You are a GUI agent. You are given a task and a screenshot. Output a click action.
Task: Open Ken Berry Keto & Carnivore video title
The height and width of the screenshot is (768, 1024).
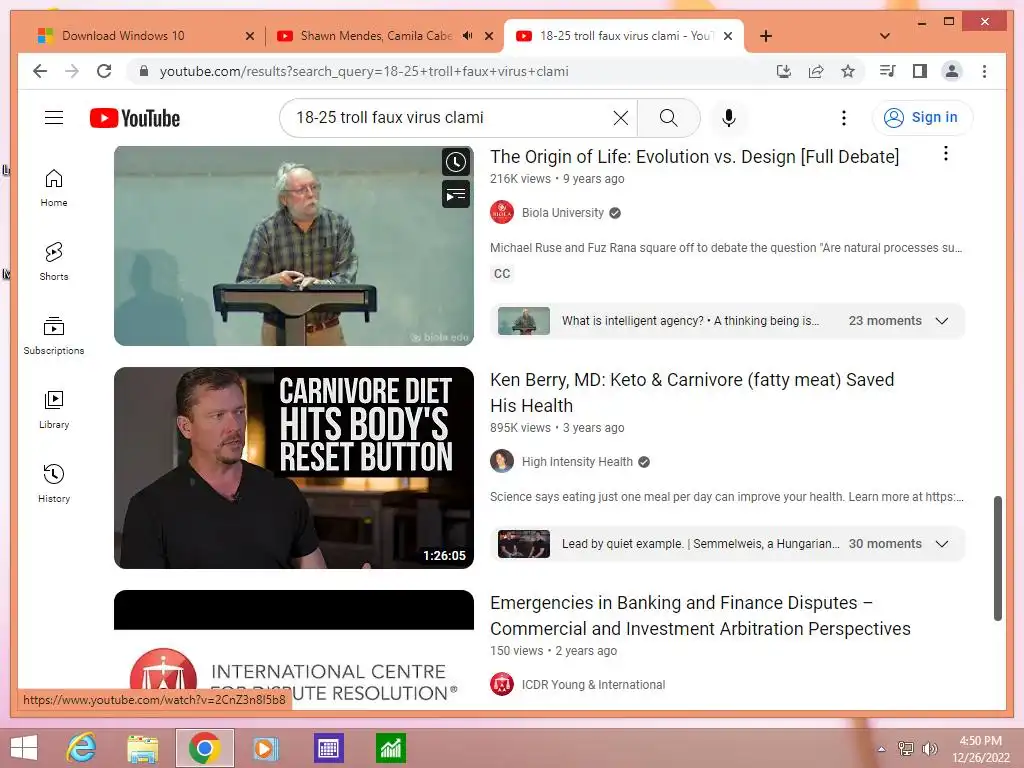point(692,392)
